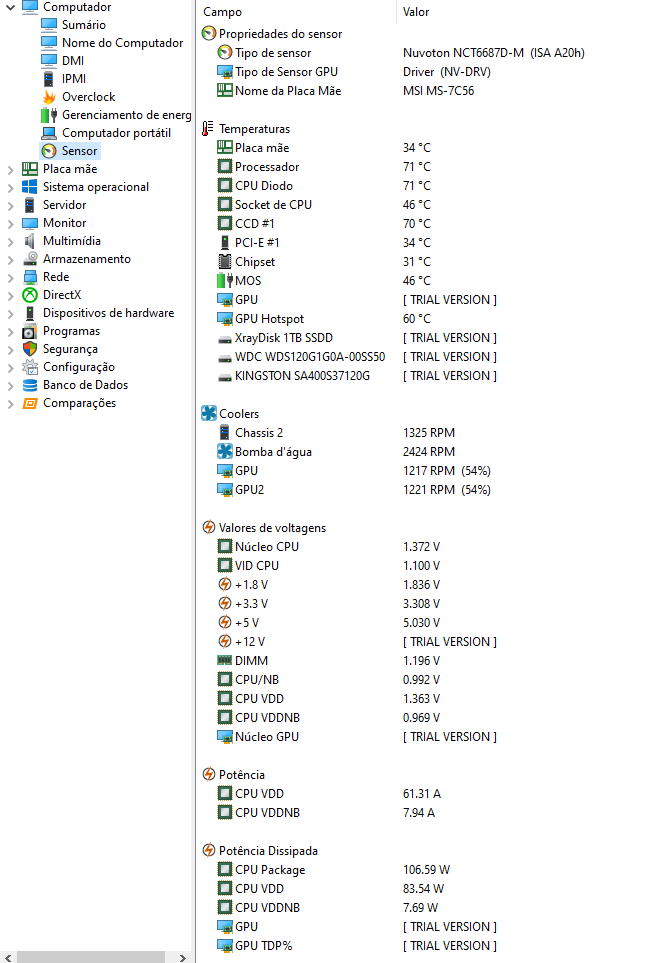This screenshot has width=653, height=963.
Task: Click the Programas icon
Action: pos(29,331)
